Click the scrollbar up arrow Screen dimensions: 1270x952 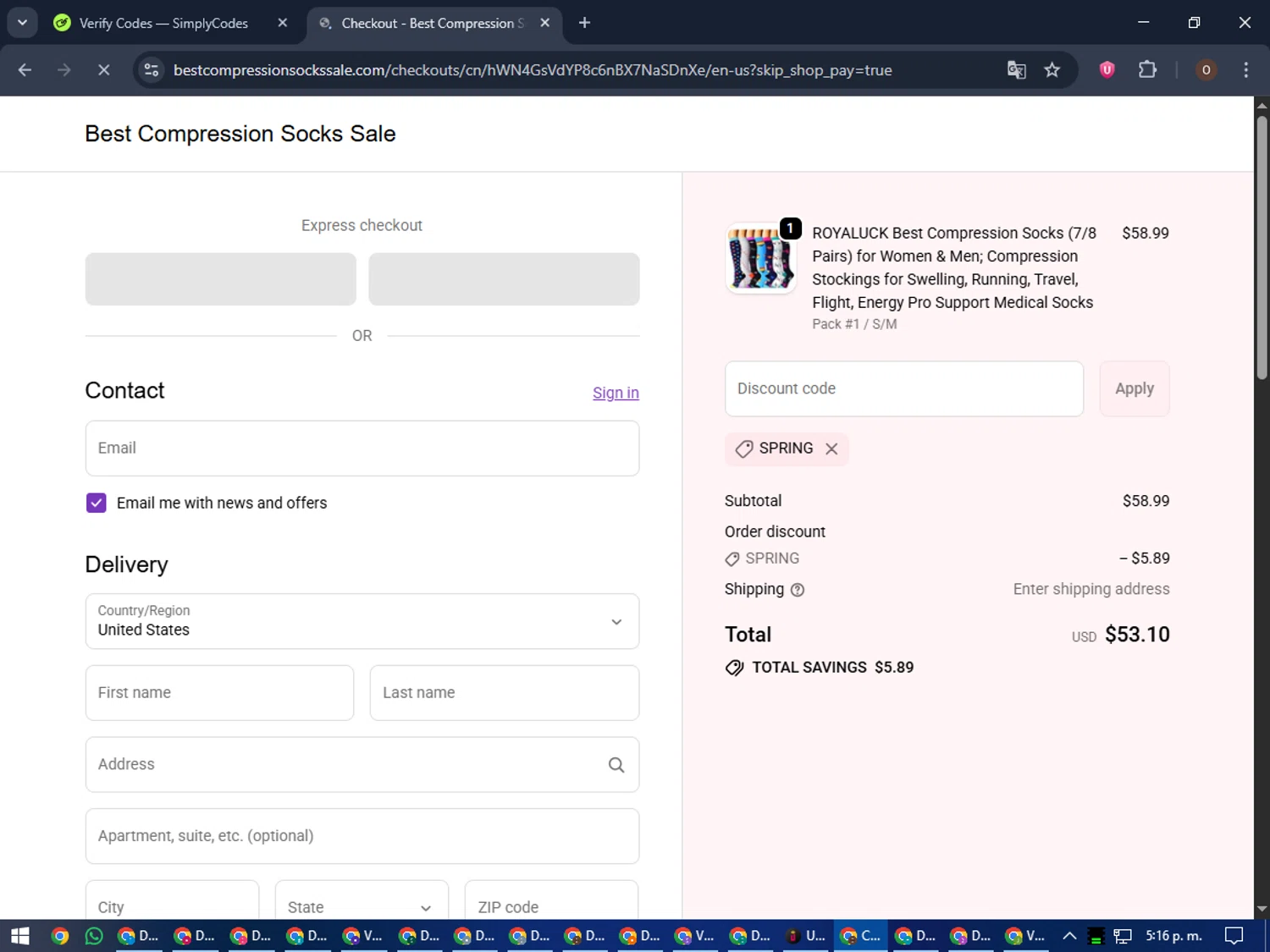point(1262,106)
